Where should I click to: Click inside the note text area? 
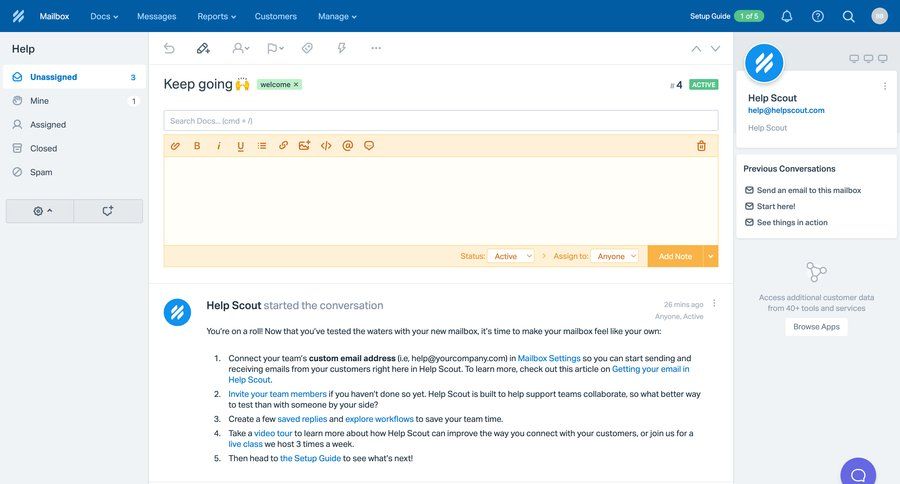[441, 201]
